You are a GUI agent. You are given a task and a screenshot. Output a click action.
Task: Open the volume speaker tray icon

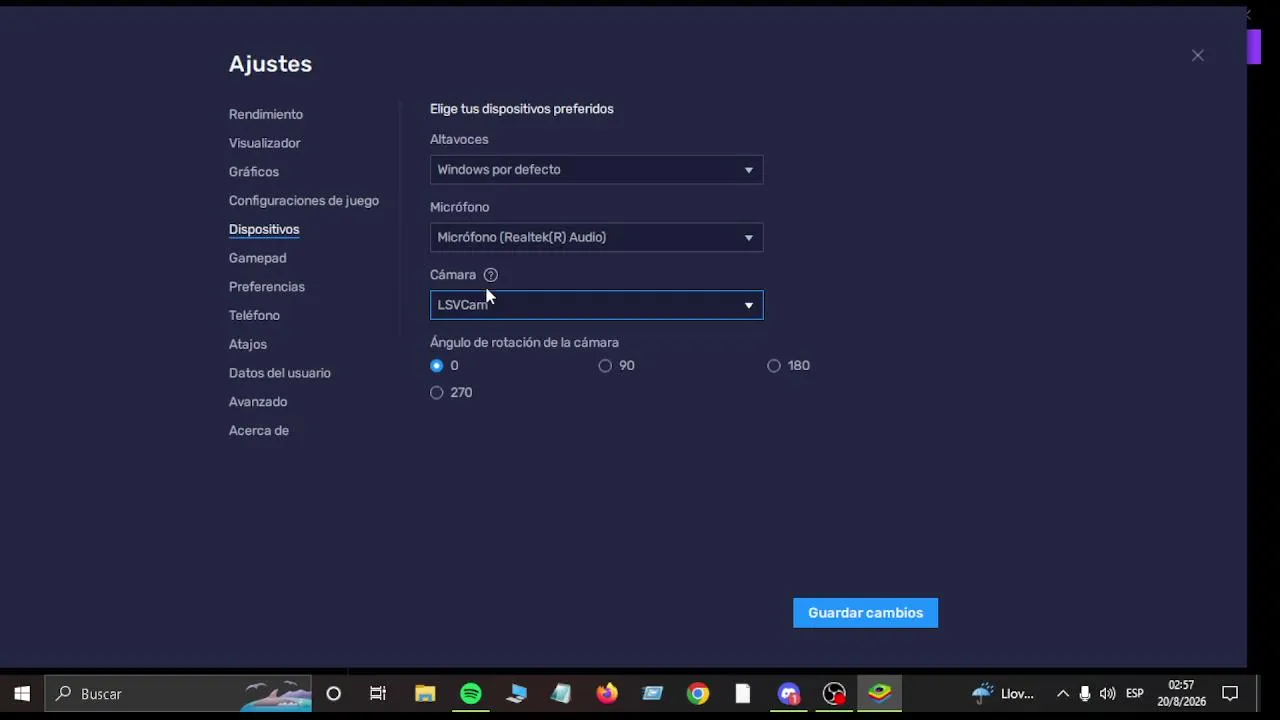tap(1108, 694)
